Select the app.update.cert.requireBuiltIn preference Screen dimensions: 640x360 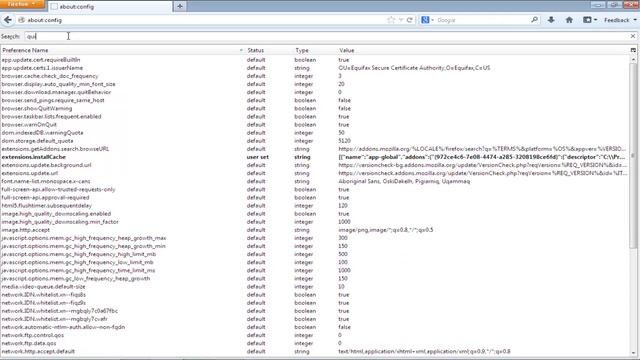[315, 60]
